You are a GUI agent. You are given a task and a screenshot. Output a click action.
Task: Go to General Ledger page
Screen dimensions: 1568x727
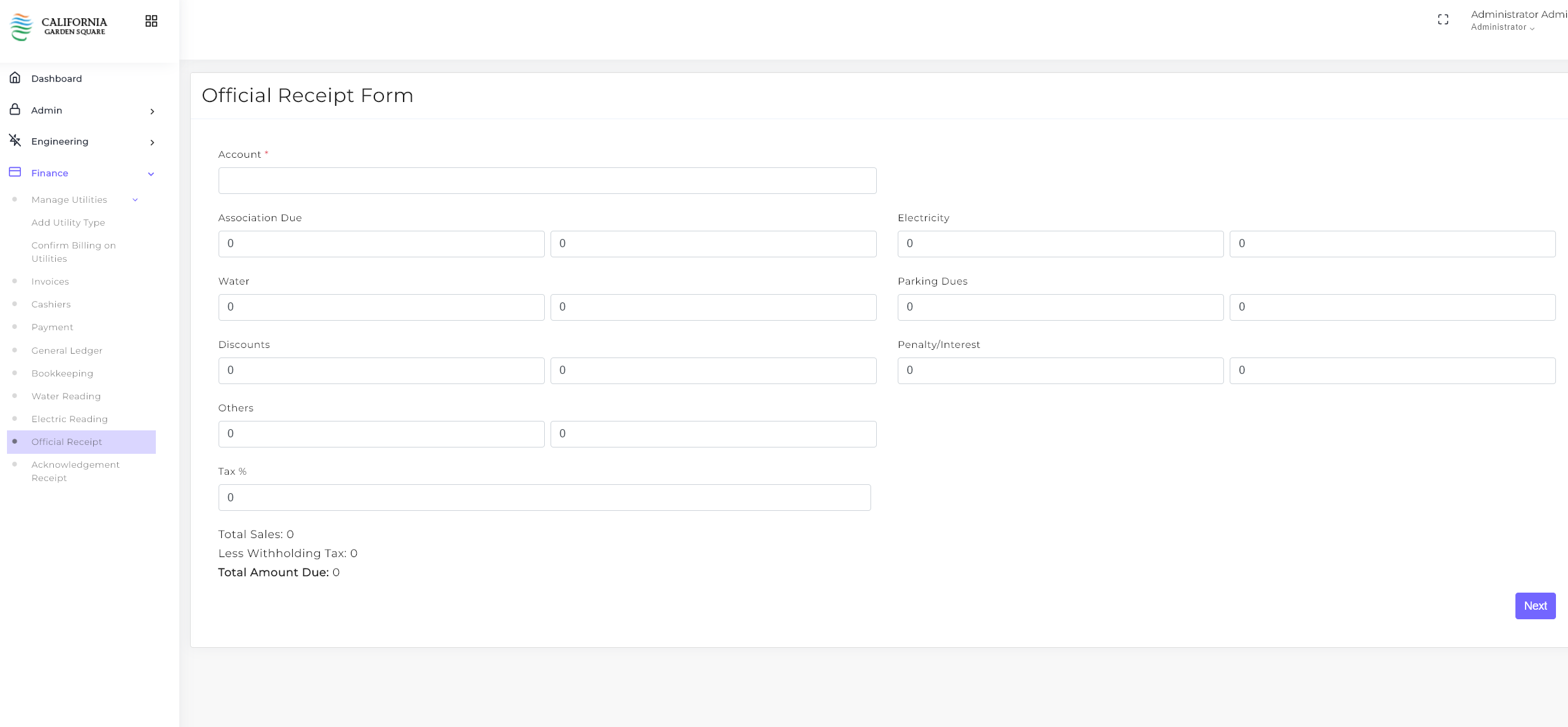click(x=67, y=351)
